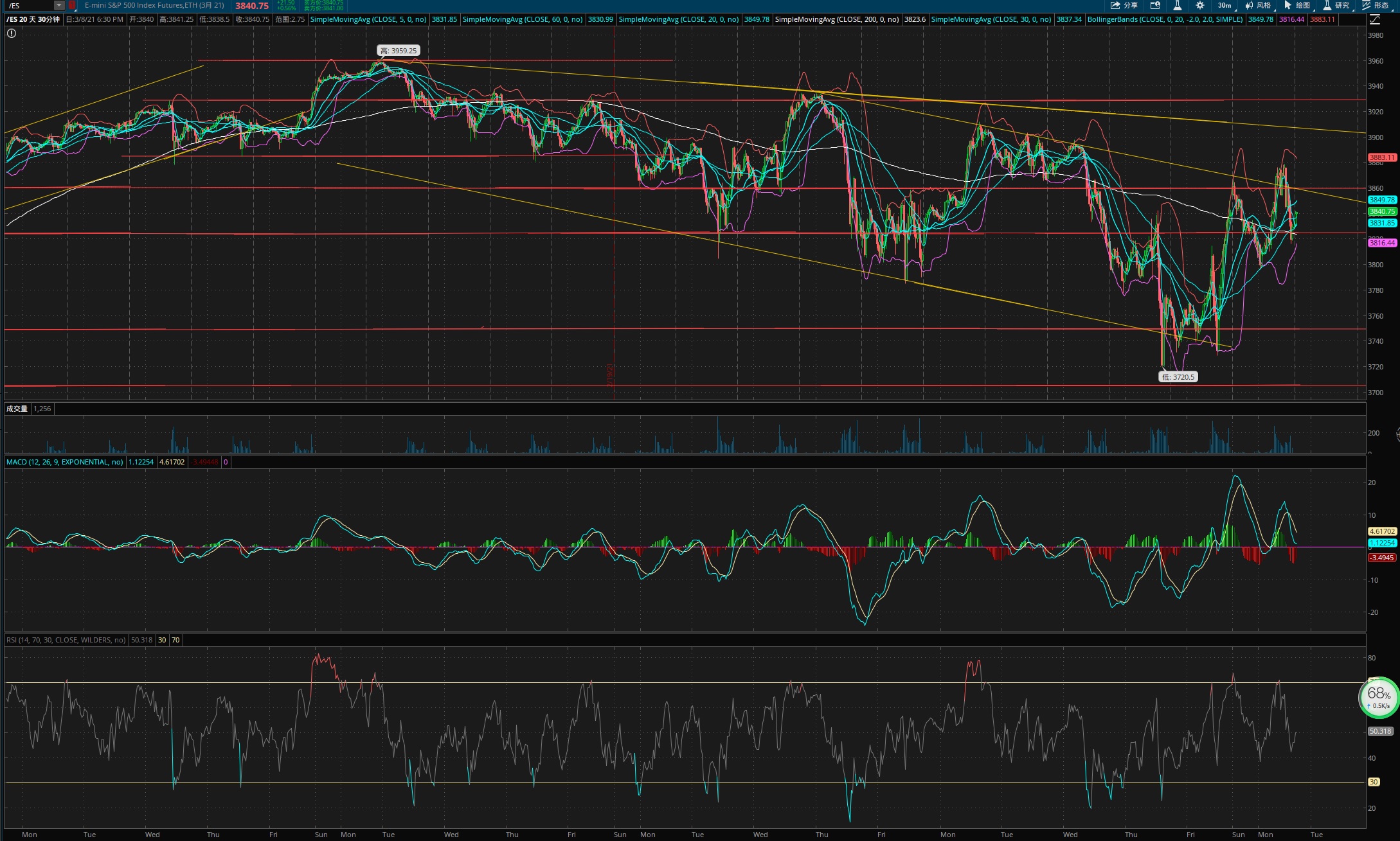Click the red clipboard link icon
Screen dimensions: 1400x841
(x=72, y=5)
